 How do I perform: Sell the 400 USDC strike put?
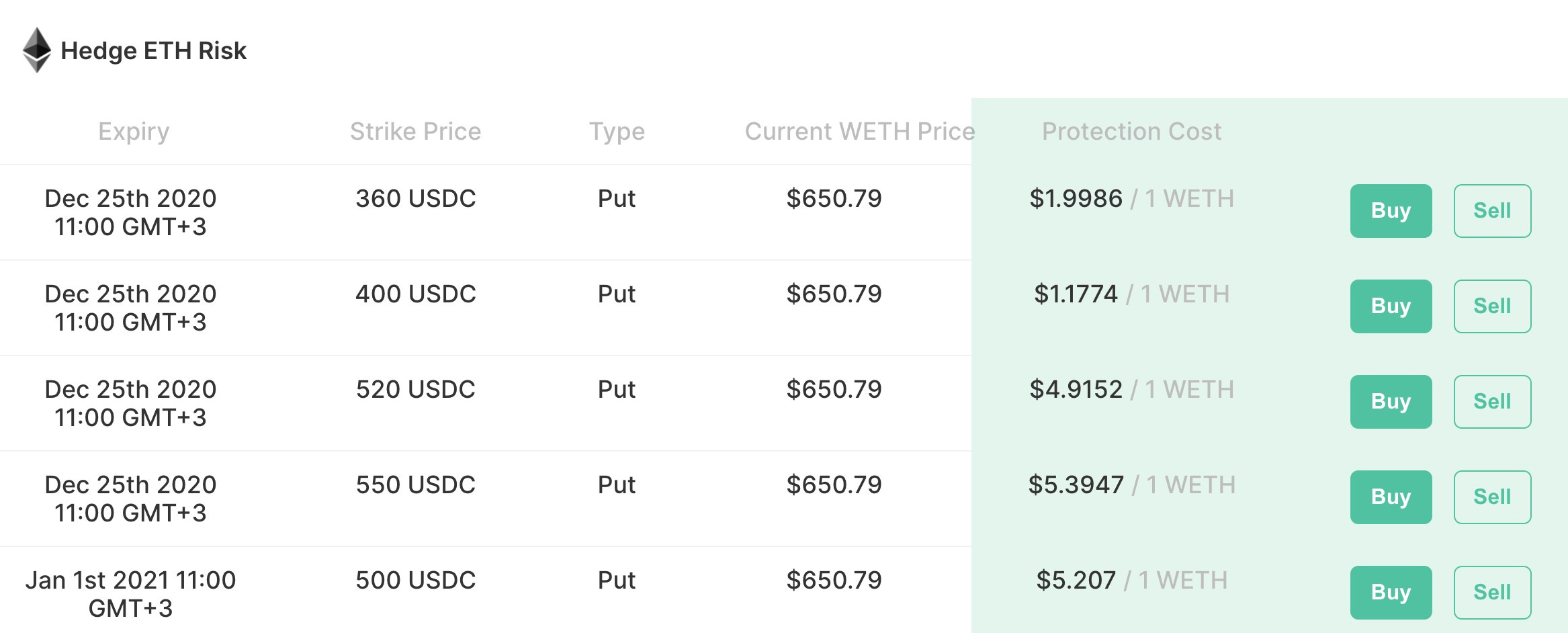click(1492, 306)
